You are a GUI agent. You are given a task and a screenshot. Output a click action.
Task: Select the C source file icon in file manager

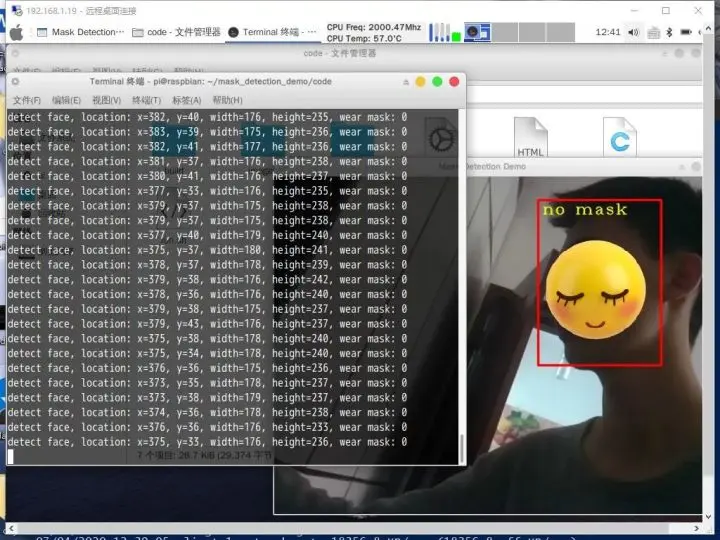tap(619, 137)
